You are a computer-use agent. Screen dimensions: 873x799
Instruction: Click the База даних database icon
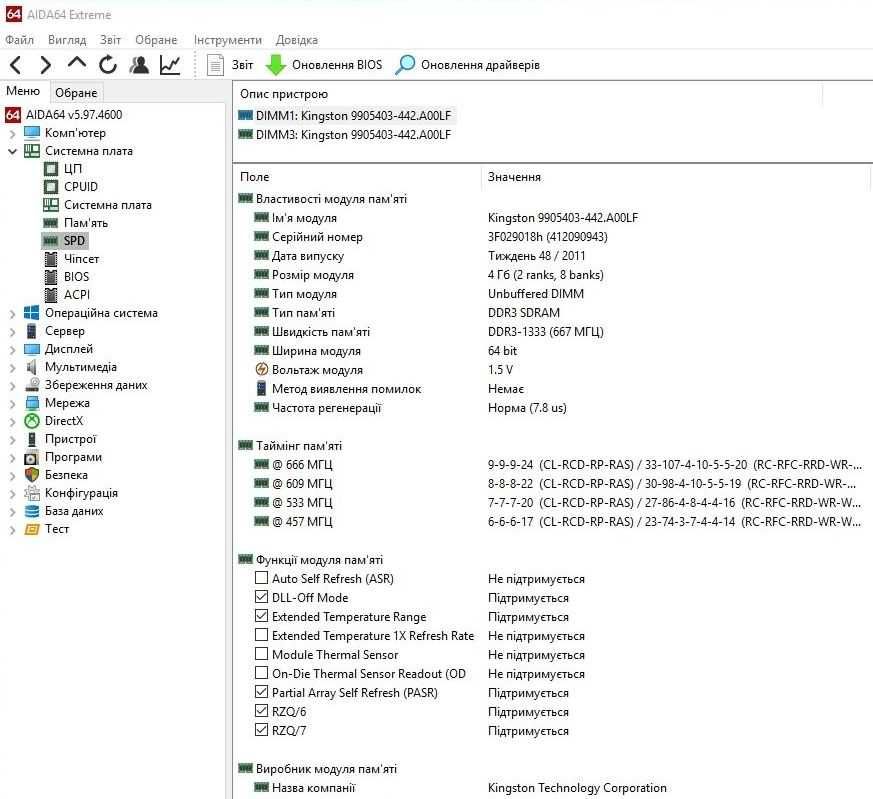point(32,511)
